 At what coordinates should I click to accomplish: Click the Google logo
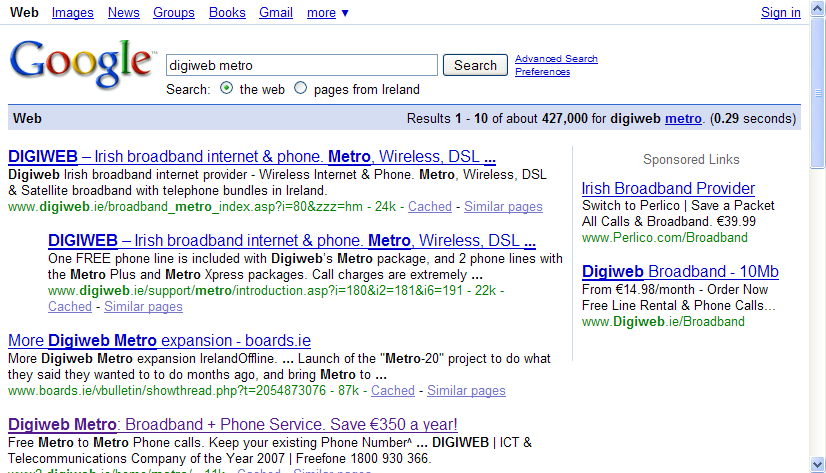pyautogui.click(x=83, y=64)
